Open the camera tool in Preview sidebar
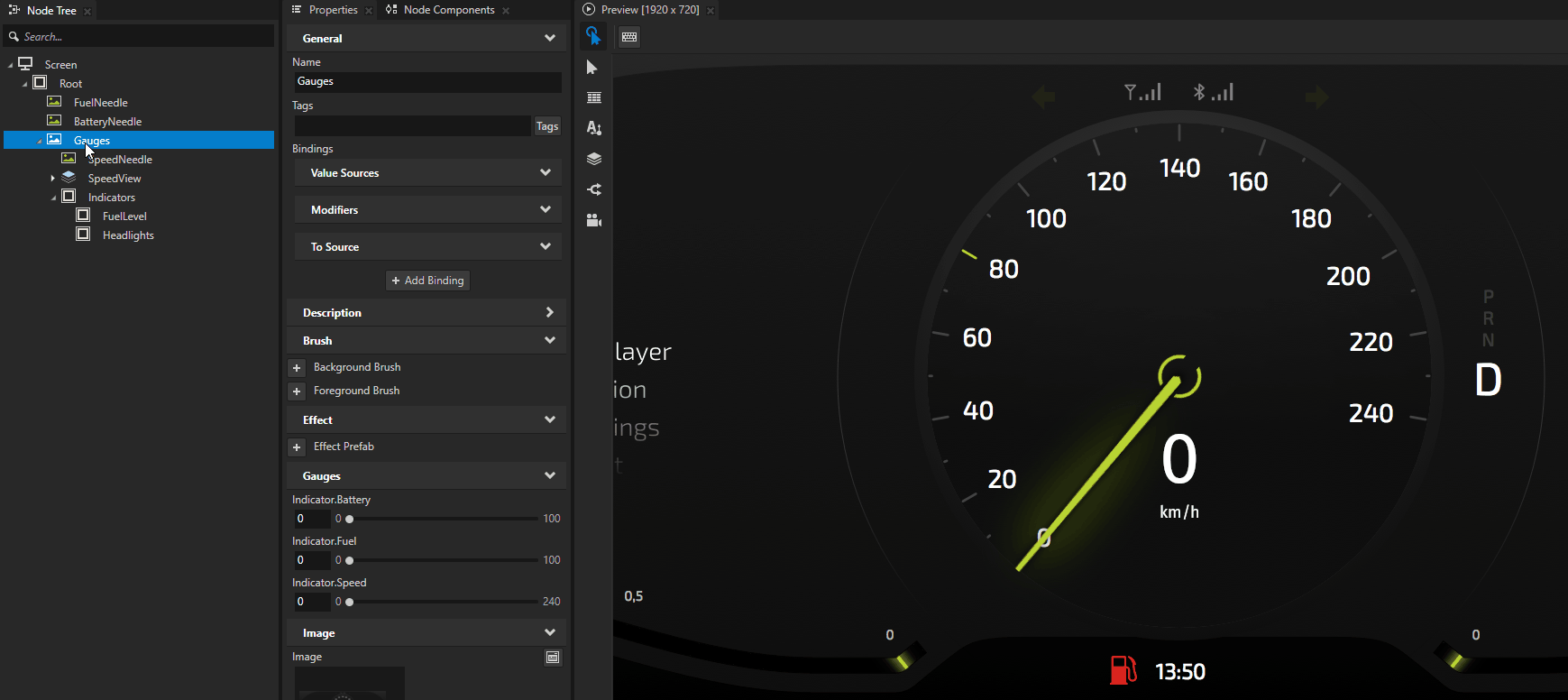Screen dimensions: 1568x700 tap(593, 220)
